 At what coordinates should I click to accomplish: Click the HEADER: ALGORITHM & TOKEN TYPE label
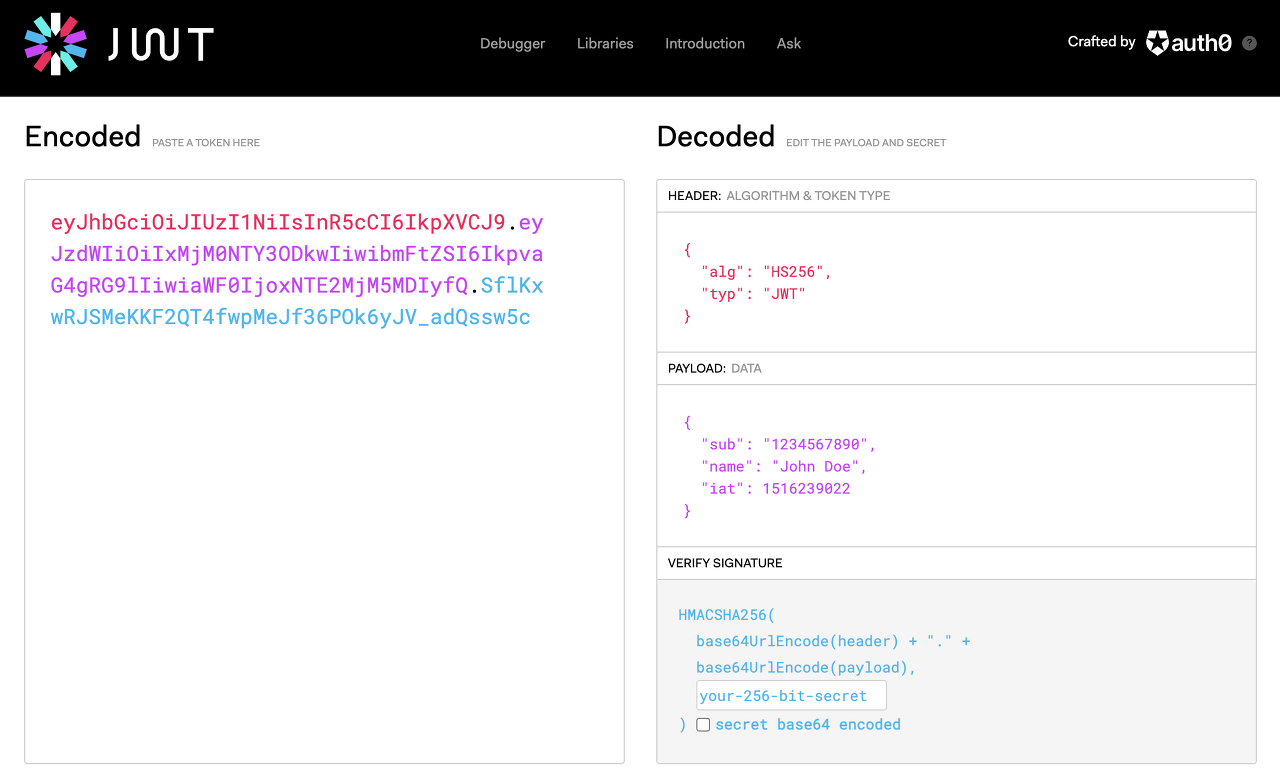779,196
